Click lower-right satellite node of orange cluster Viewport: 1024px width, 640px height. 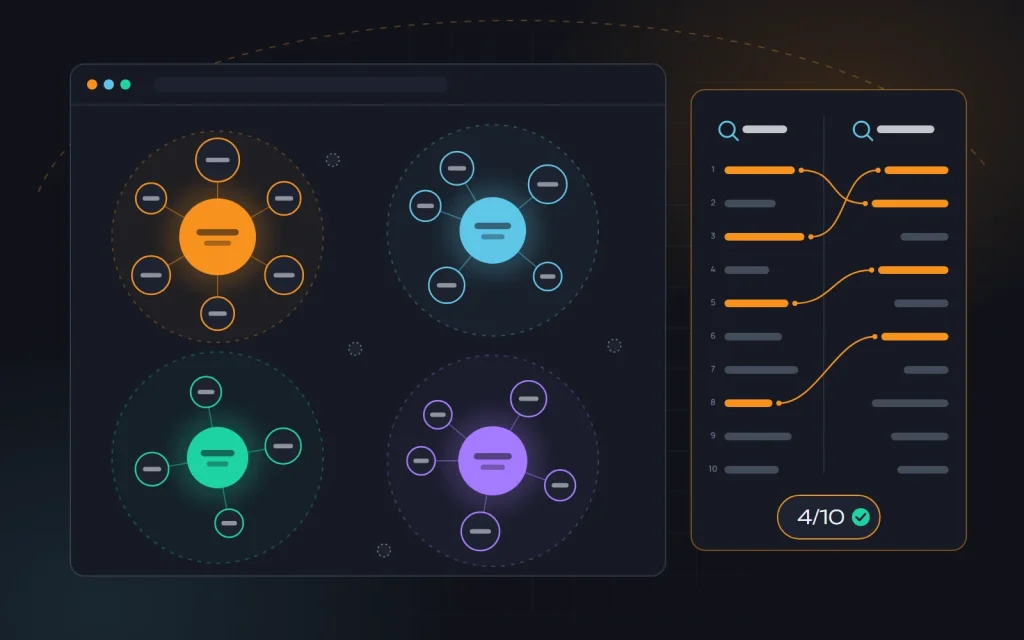point(284,275)
